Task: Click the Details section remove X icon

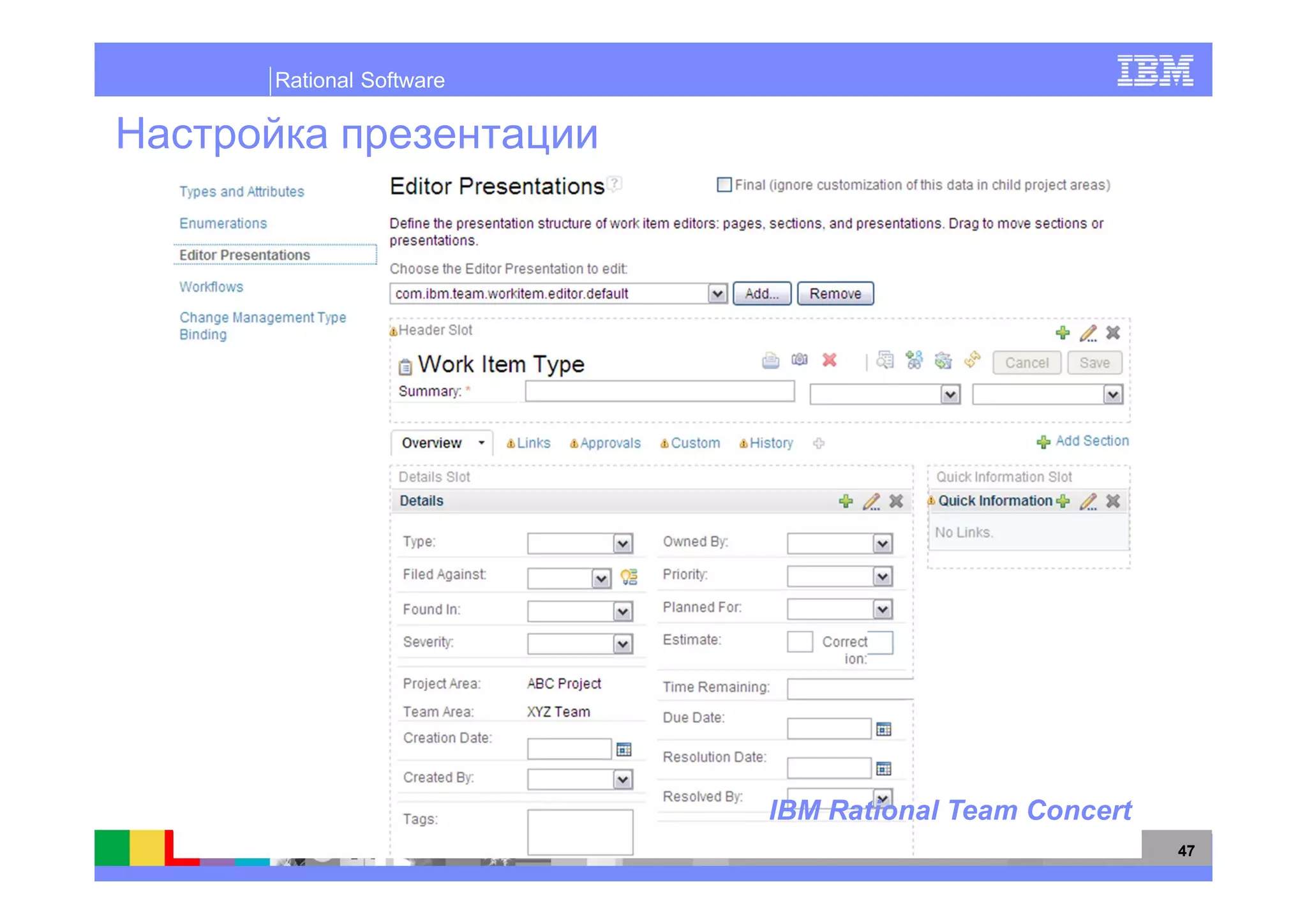Action: click(x=896, y=502)
